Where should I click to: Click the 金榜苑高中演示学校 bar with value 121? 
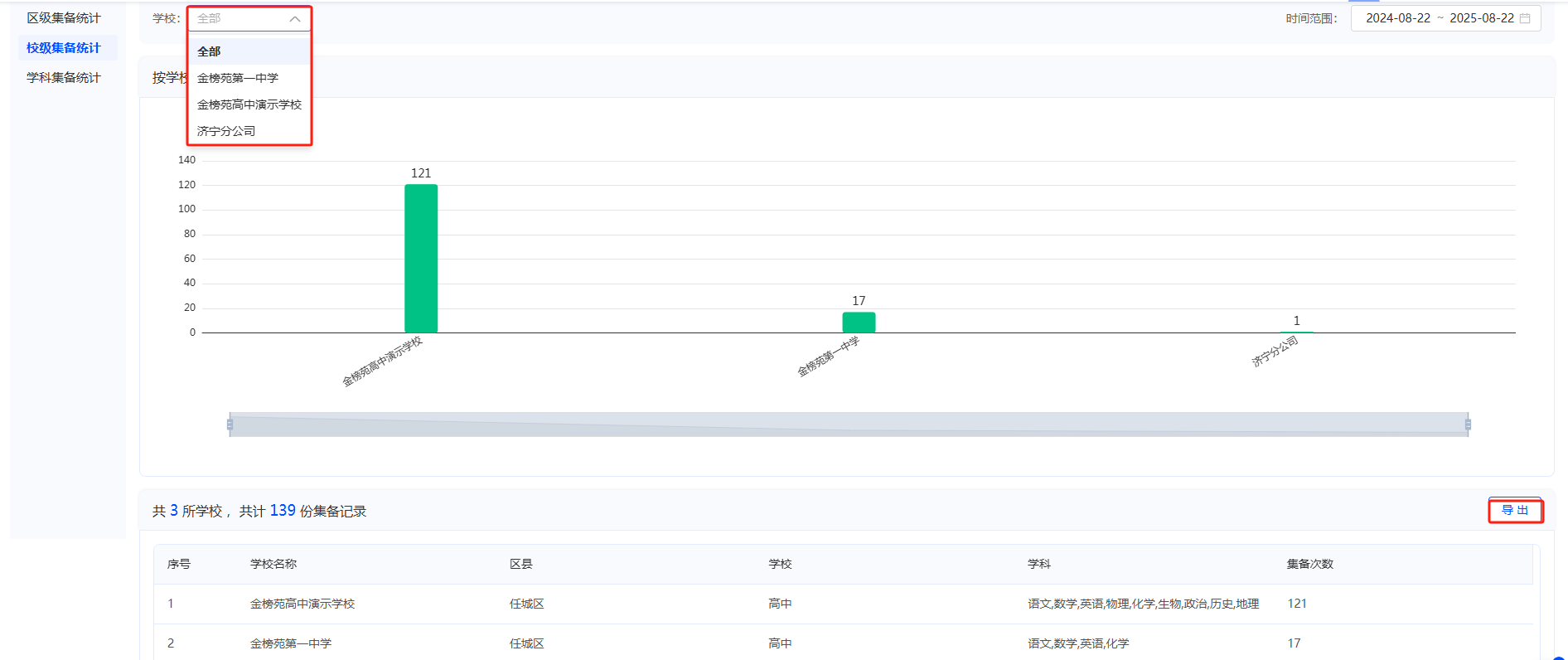(421, 259)
